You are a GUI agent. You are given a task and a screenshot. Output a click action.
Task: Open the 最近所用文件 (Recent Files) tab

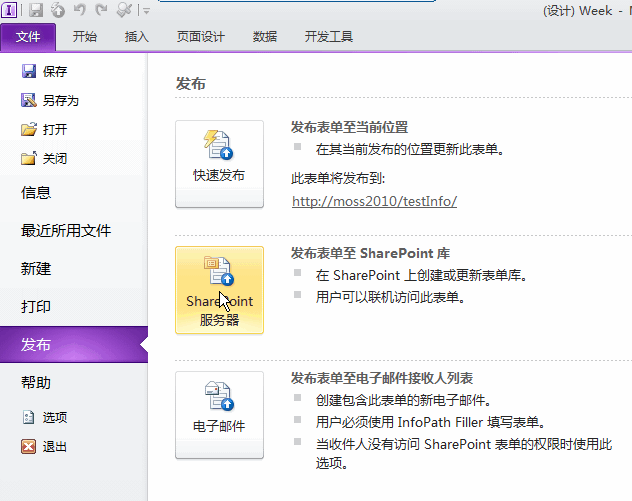(66, 231)
